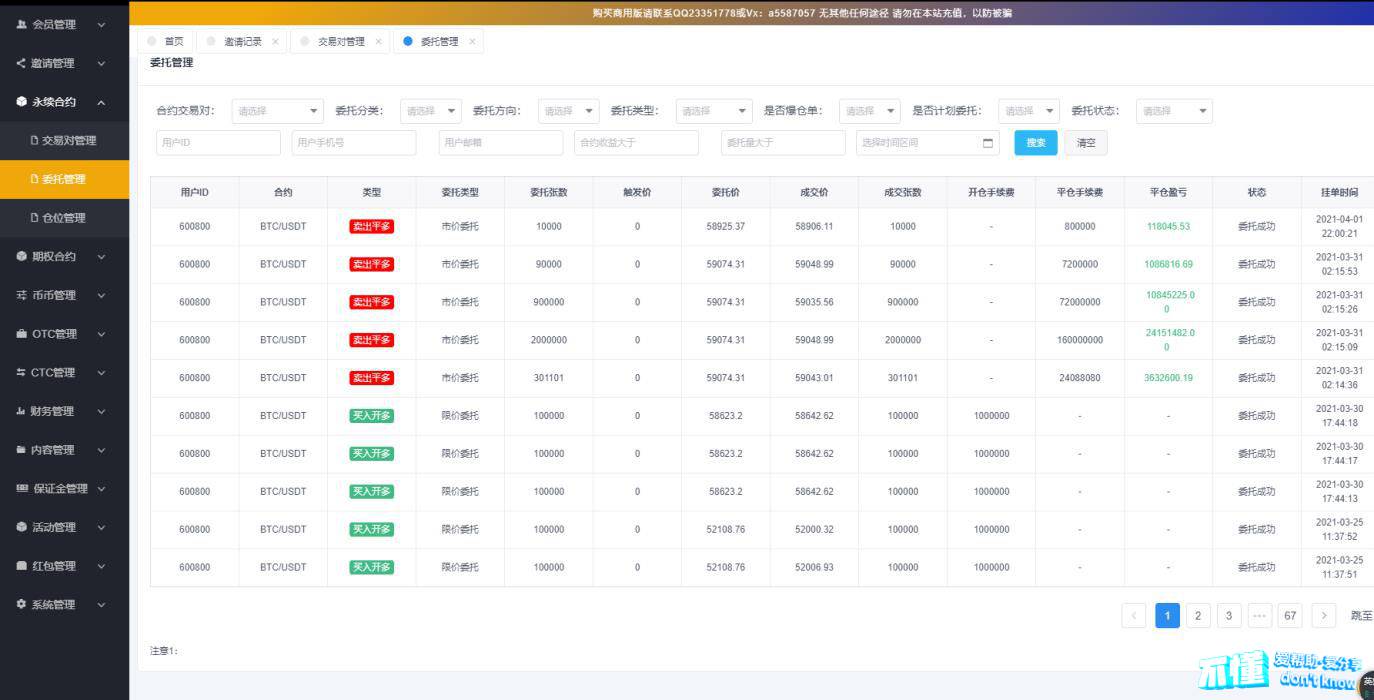The height and width of the screenshot is (700, 1374).
Task: Close the 交易对管理 tab
Action: (x=378, y=42)
